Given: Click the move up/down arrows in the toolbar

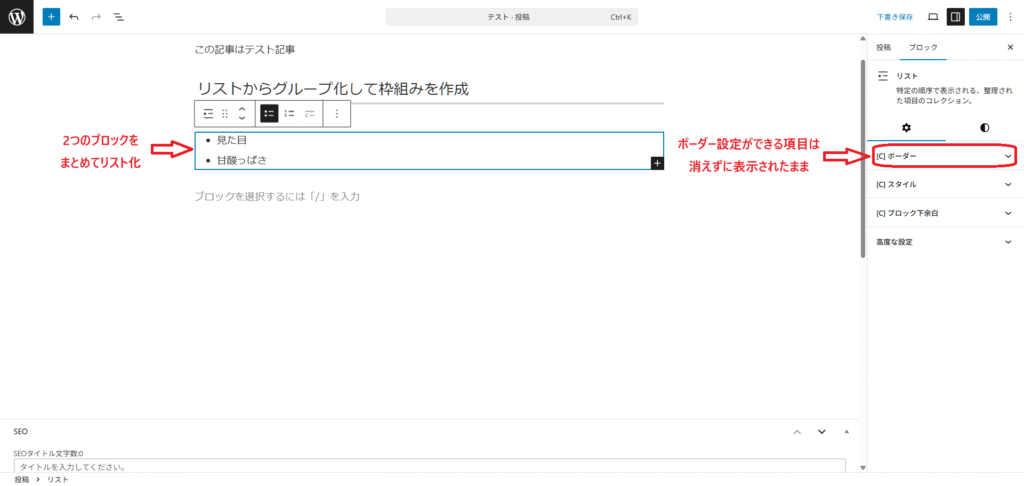Looking at the screenshot, I should (242, 114).
